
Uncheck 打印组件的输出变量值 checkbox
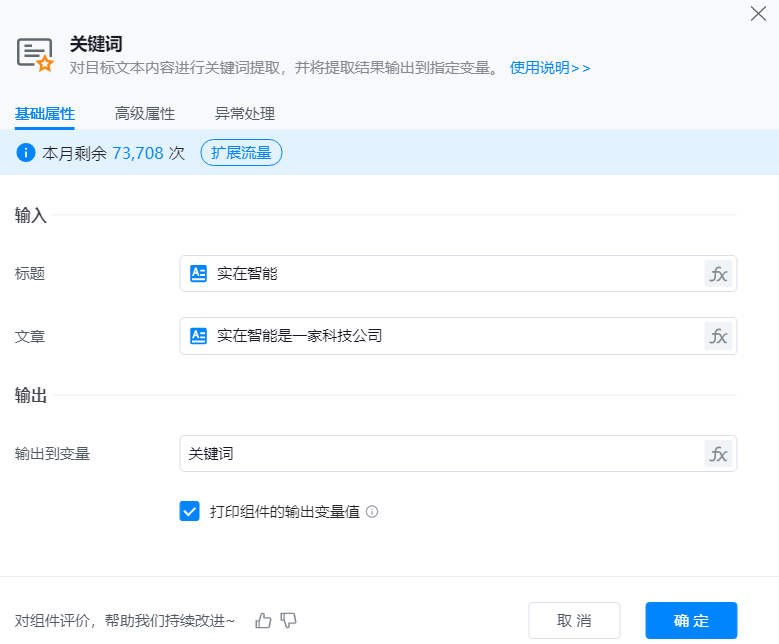[x=190, y=512]
